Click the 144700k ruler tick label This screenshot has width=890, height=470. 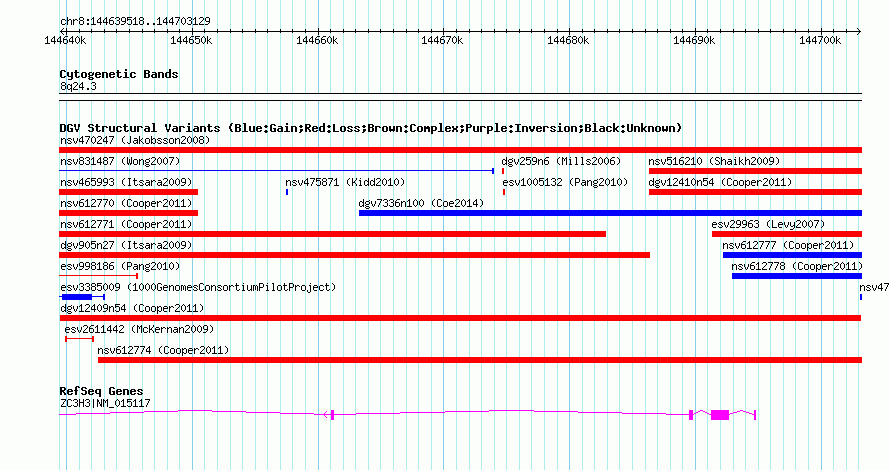[820, 40]
